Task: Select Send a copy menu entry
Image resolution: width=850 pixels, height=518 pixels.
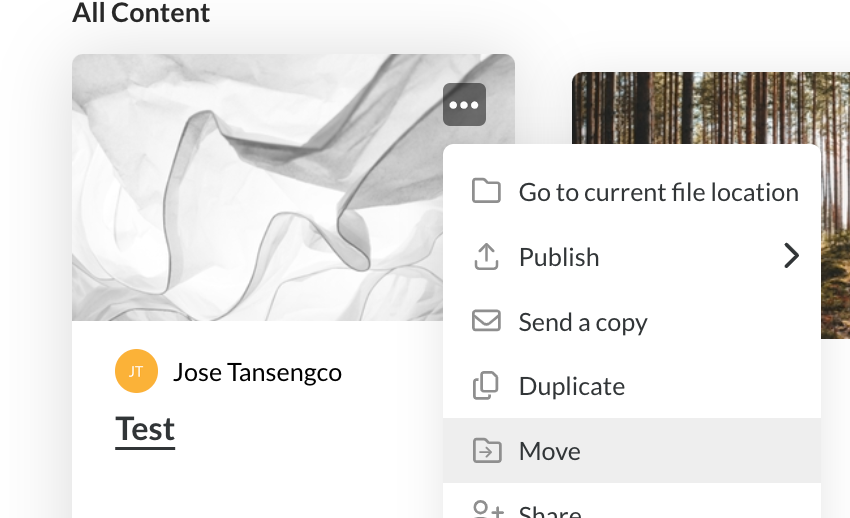Action: 583,322
